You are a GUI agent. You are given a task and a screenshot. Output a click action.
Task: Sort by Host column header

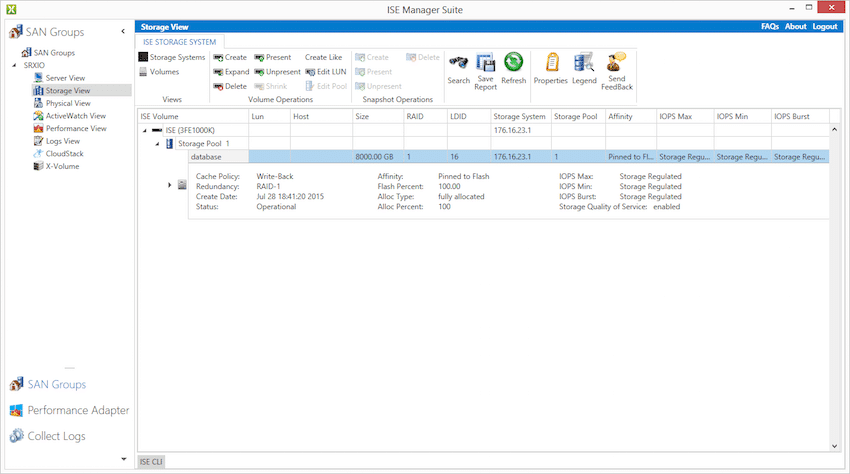(x=321, y=116)
